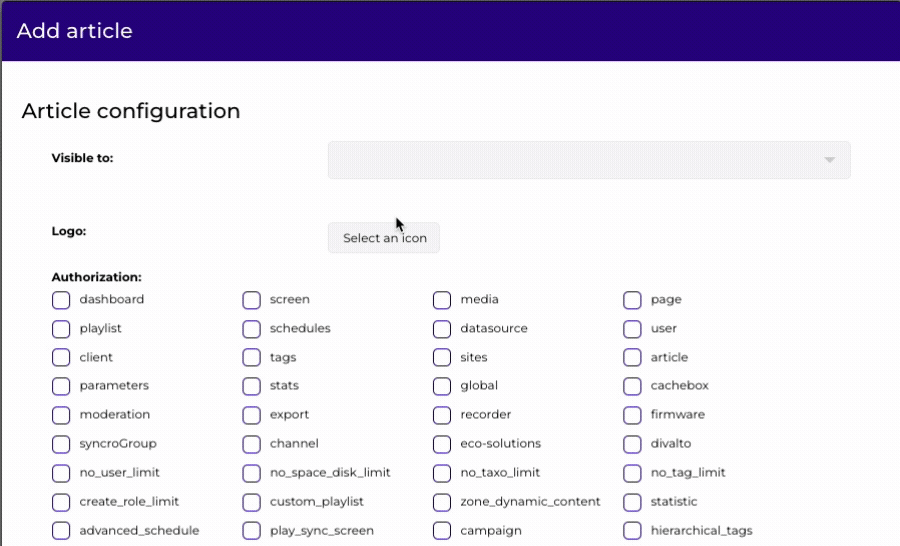Open the Visible to dropdown
The height and width of the screenshot is (546, 900).
(x=588, y=160)
